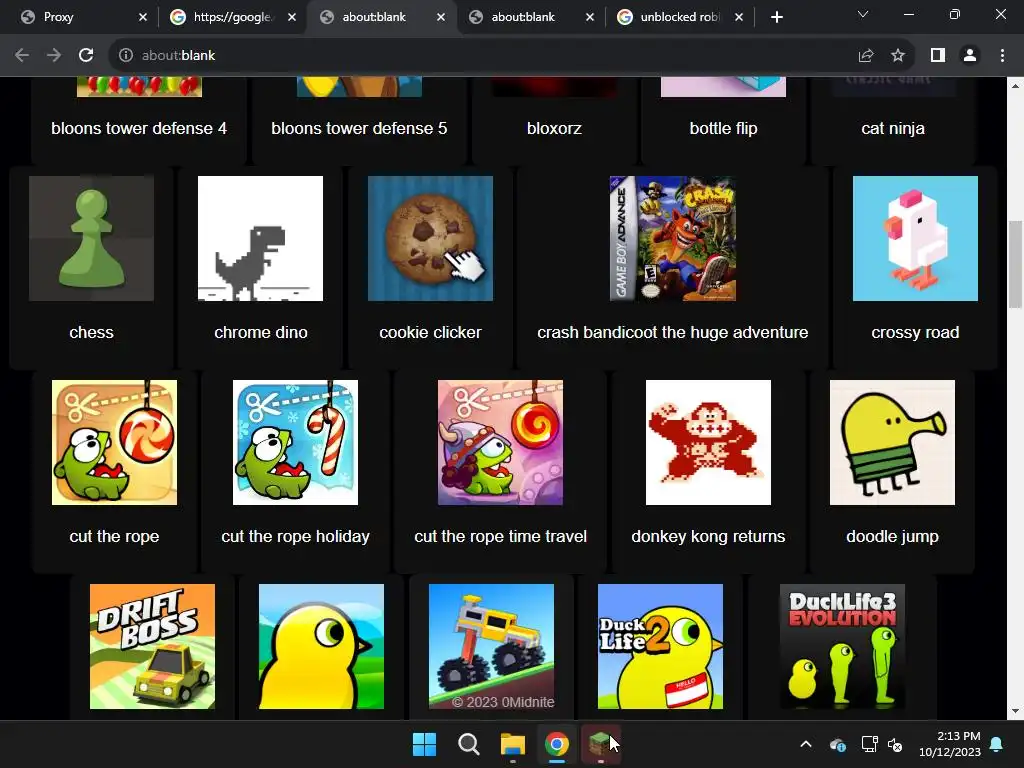Open the Windows Start menu
Screen dimensions: 1024x768
click(x=424, y=744)
